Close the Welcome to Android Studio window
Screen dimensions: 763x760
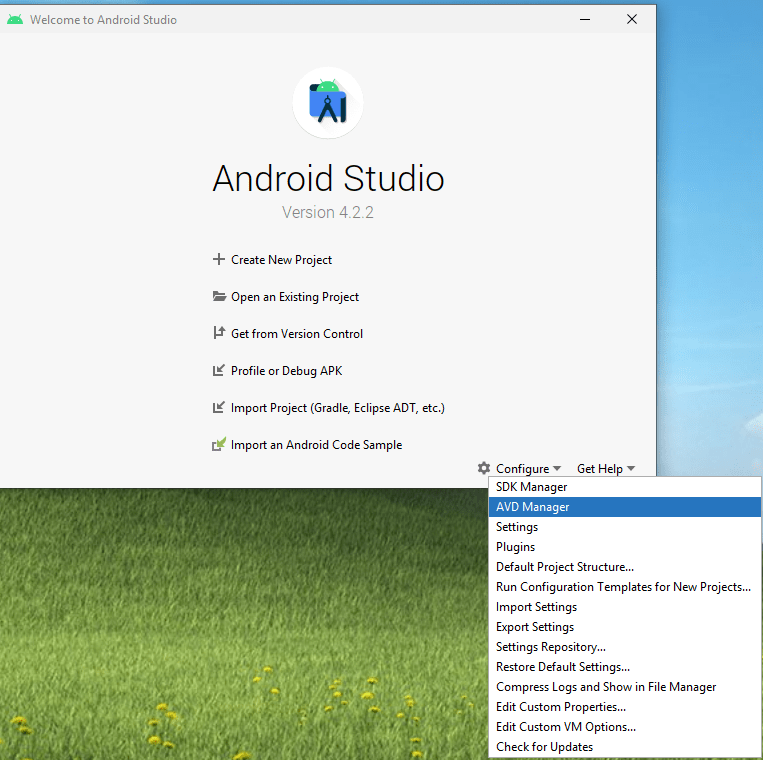click(632, 19)
